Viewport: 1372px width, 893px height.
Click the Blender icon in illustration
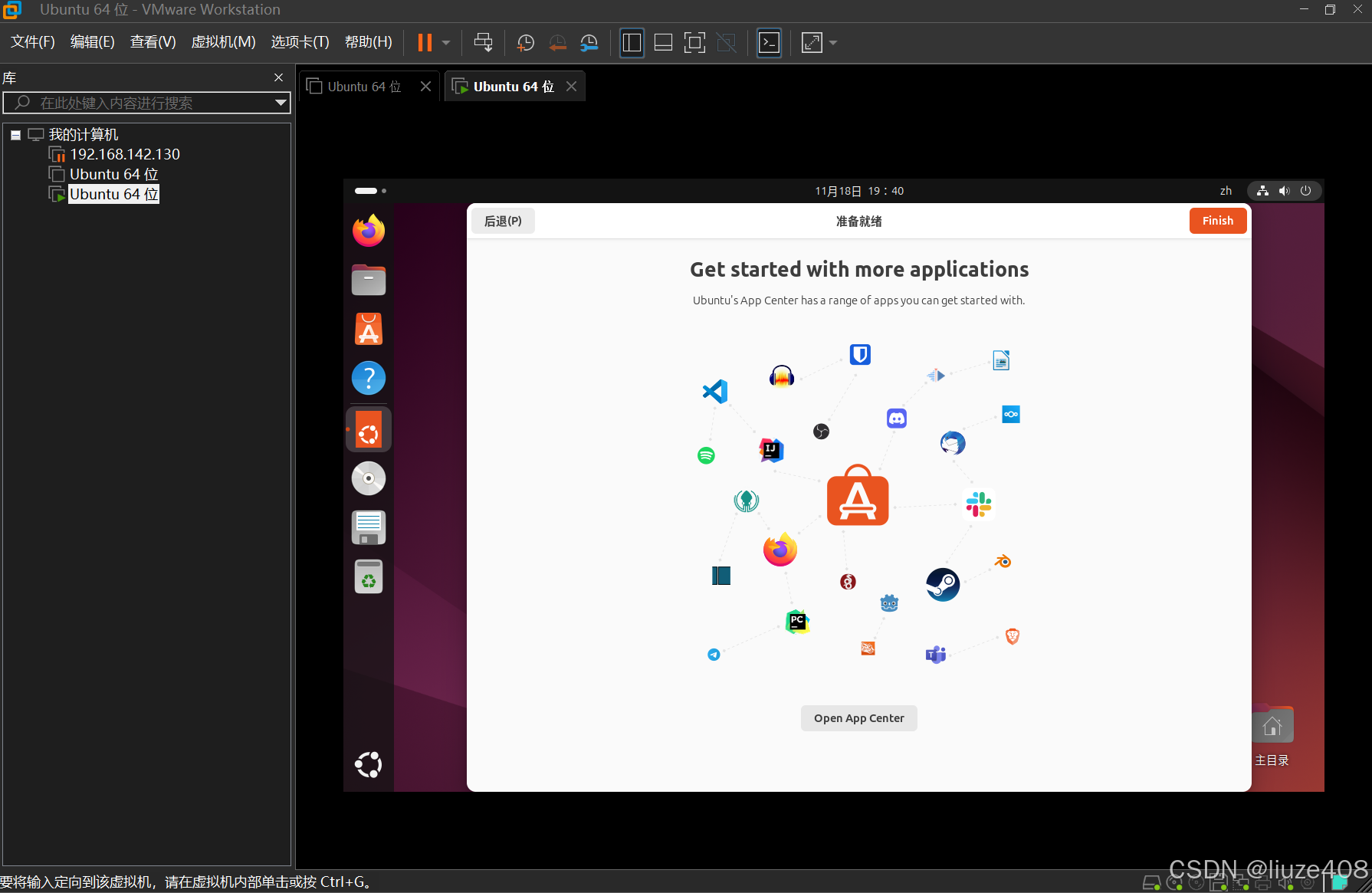[1003, 562]
